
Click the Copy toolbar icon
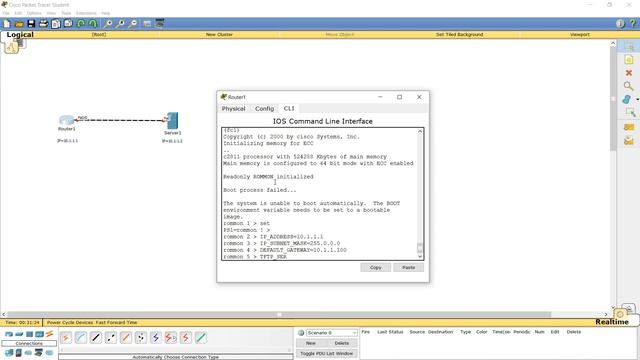[x=56, y=24]
